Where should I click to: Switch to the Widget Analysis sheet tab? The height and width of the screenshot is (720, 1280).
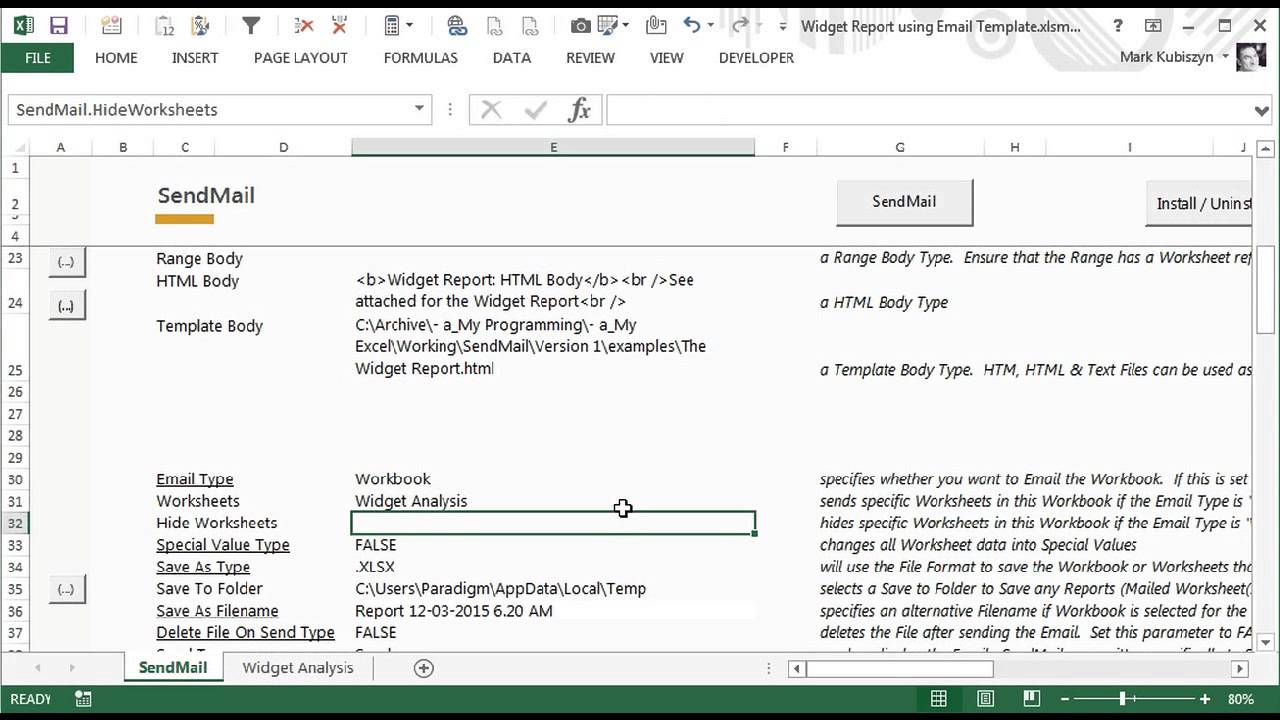coord(298,668)
